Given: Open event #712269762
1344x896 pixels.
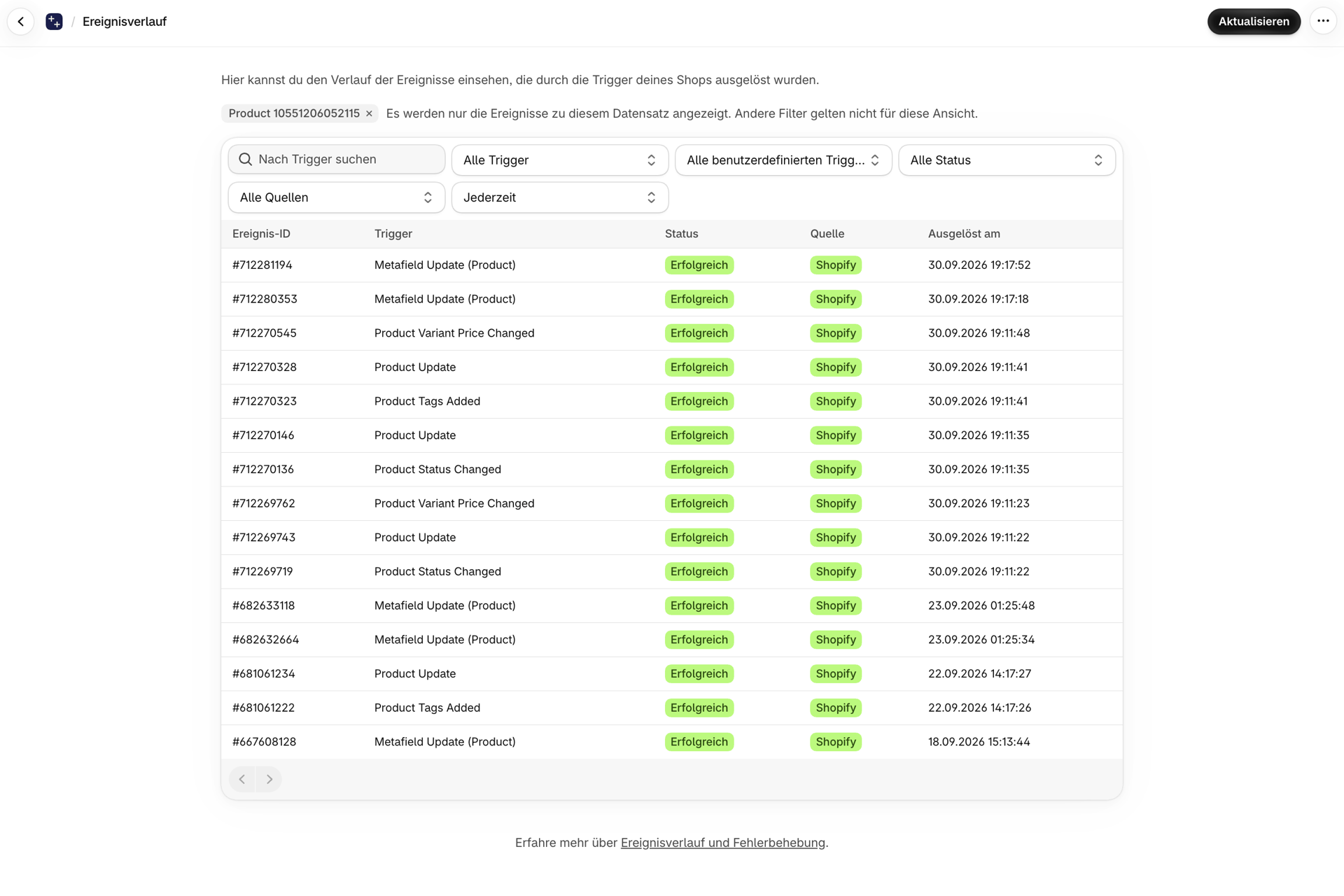Looking at the screenshot, I should pyautogui.click(x=672, y=503).
